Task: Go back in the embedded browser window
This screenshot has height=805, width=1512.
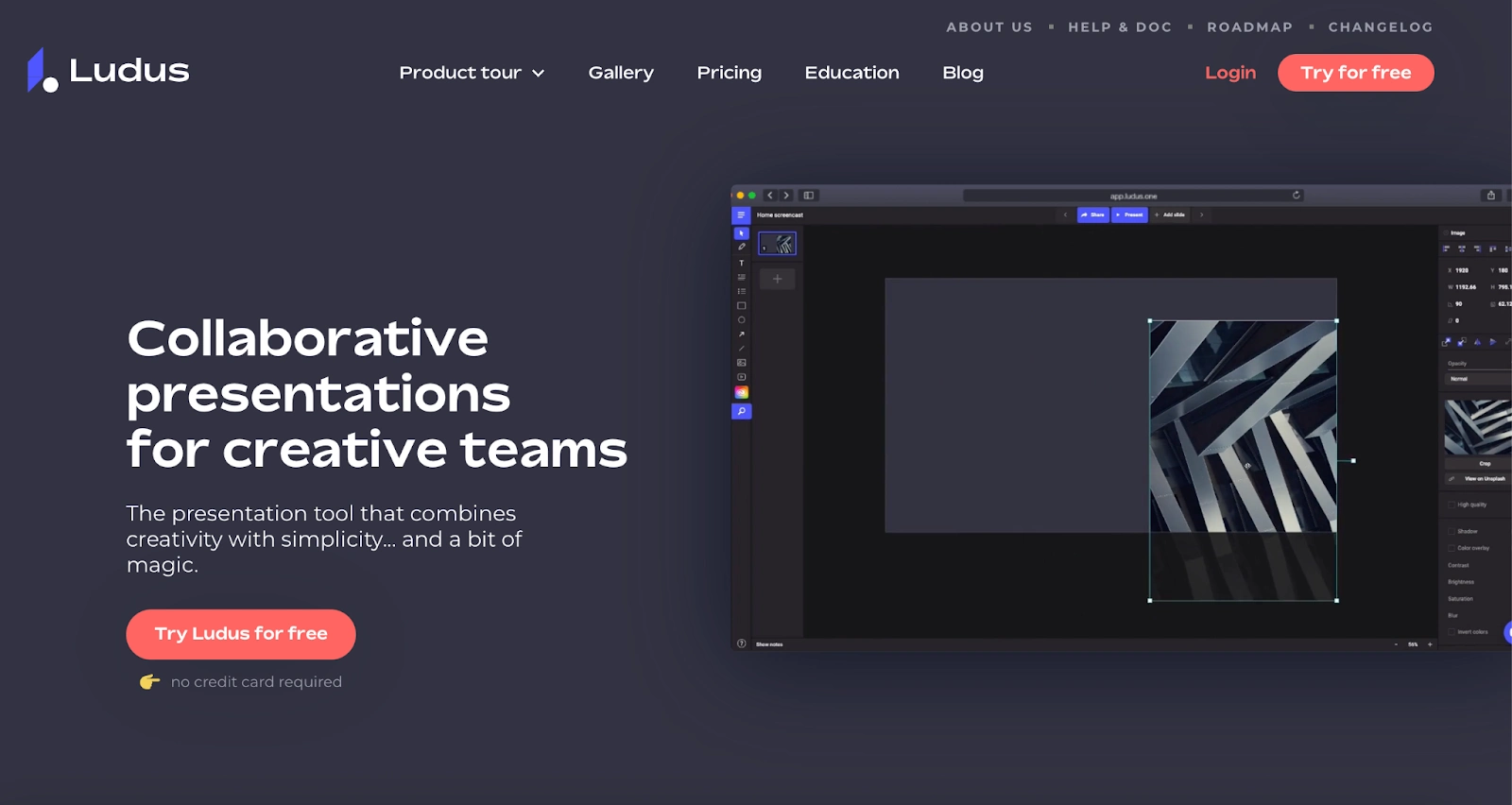Action: 770,196
